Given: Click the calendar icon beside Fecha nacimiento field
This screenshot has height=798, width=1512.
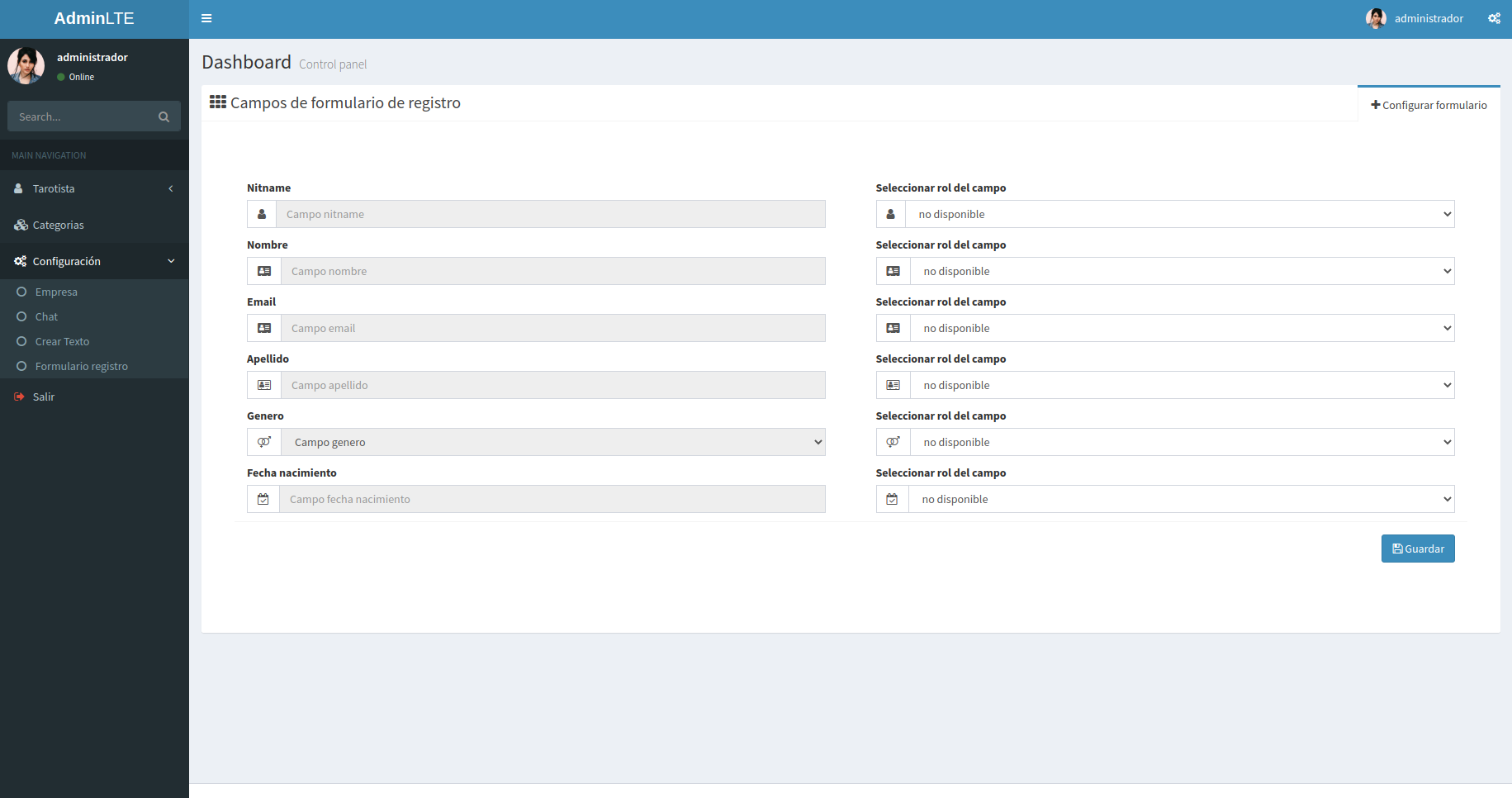Looking at the screenshot, I should tap(263, 499).
